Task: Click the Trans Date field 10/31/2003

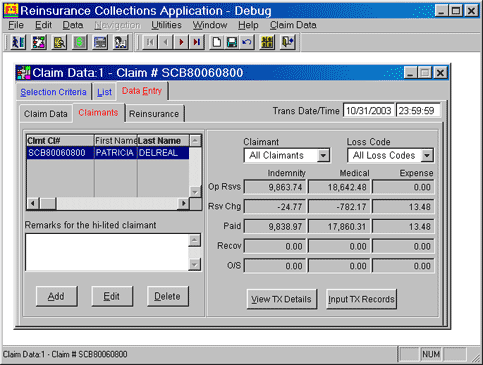Action: (369, 110)
